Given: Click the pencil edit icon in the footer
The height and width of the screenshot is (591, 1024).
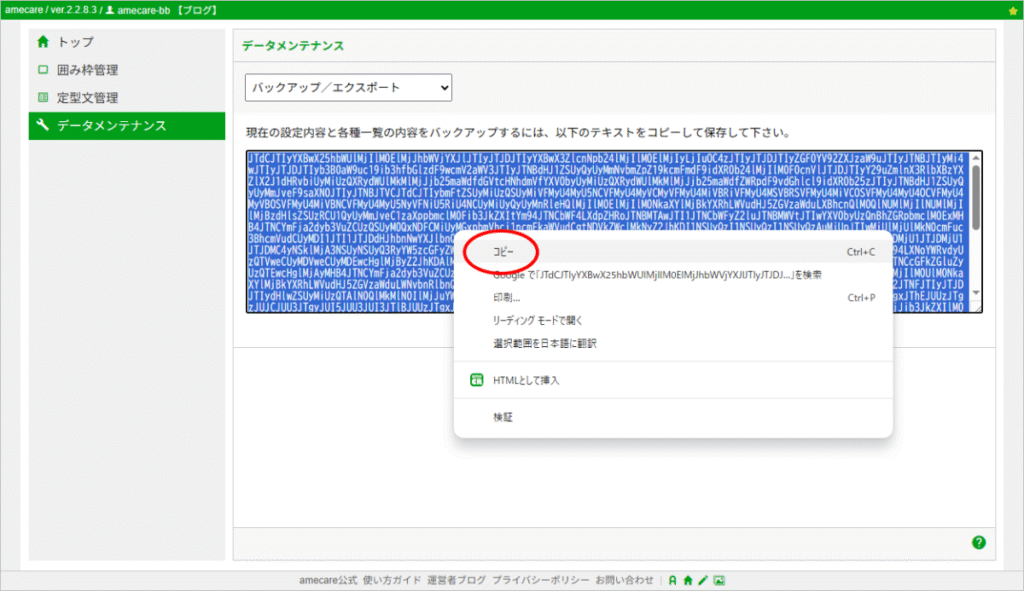Looking at the screenshot, I should [703, 580].
